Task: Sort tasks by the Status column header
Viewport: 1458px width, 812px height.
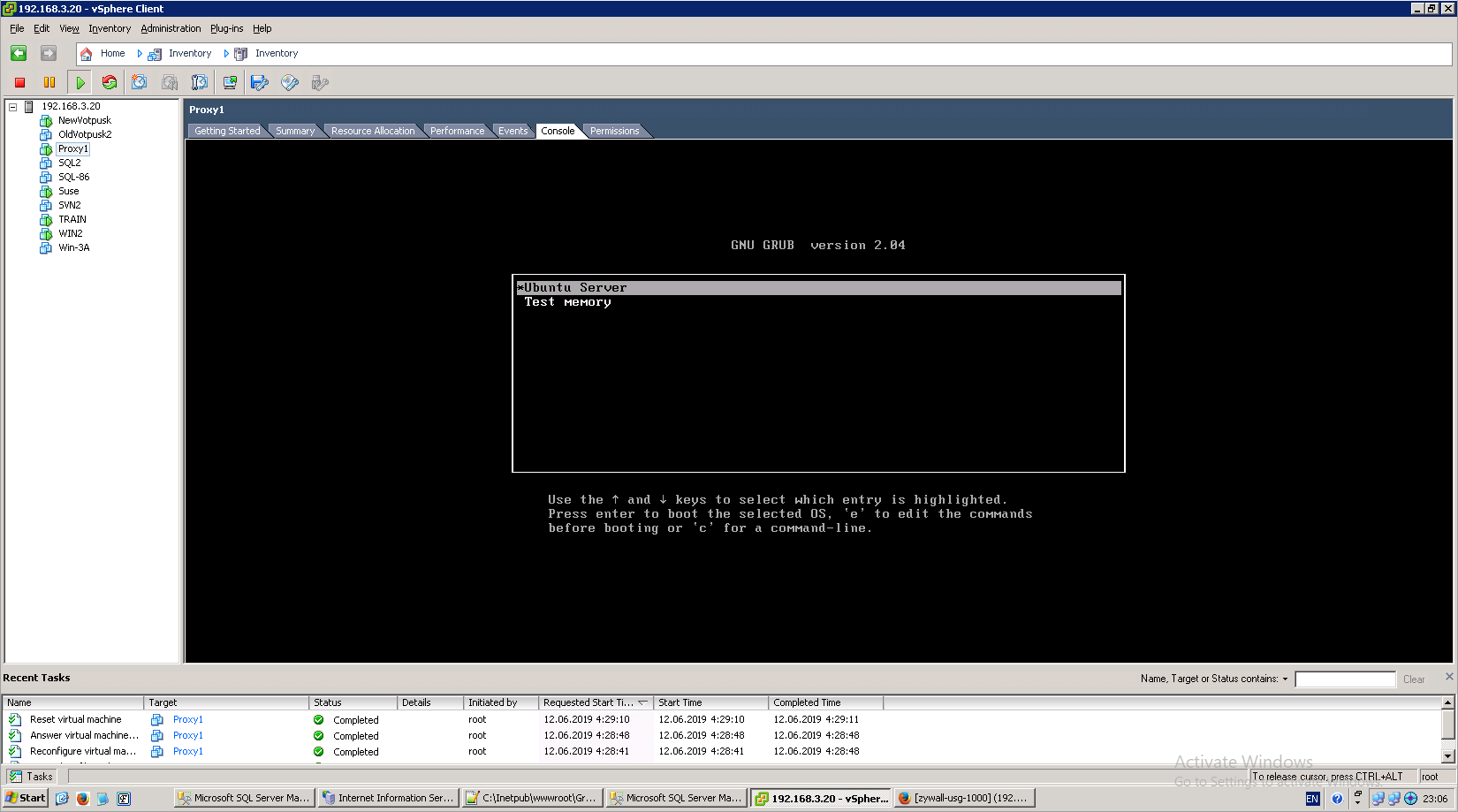Action: pyautogui.click(x=353, y=702)
